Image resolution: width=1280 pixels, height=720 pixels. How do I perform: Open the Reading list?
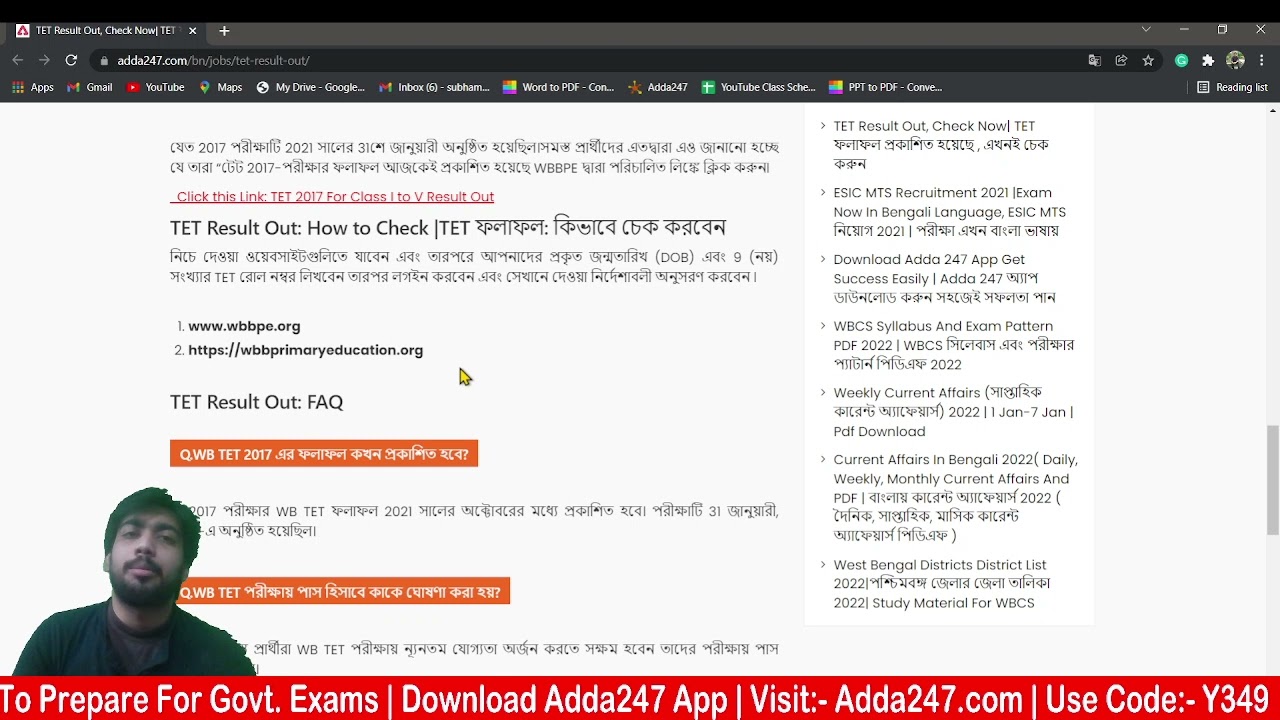click(1232, 87)
